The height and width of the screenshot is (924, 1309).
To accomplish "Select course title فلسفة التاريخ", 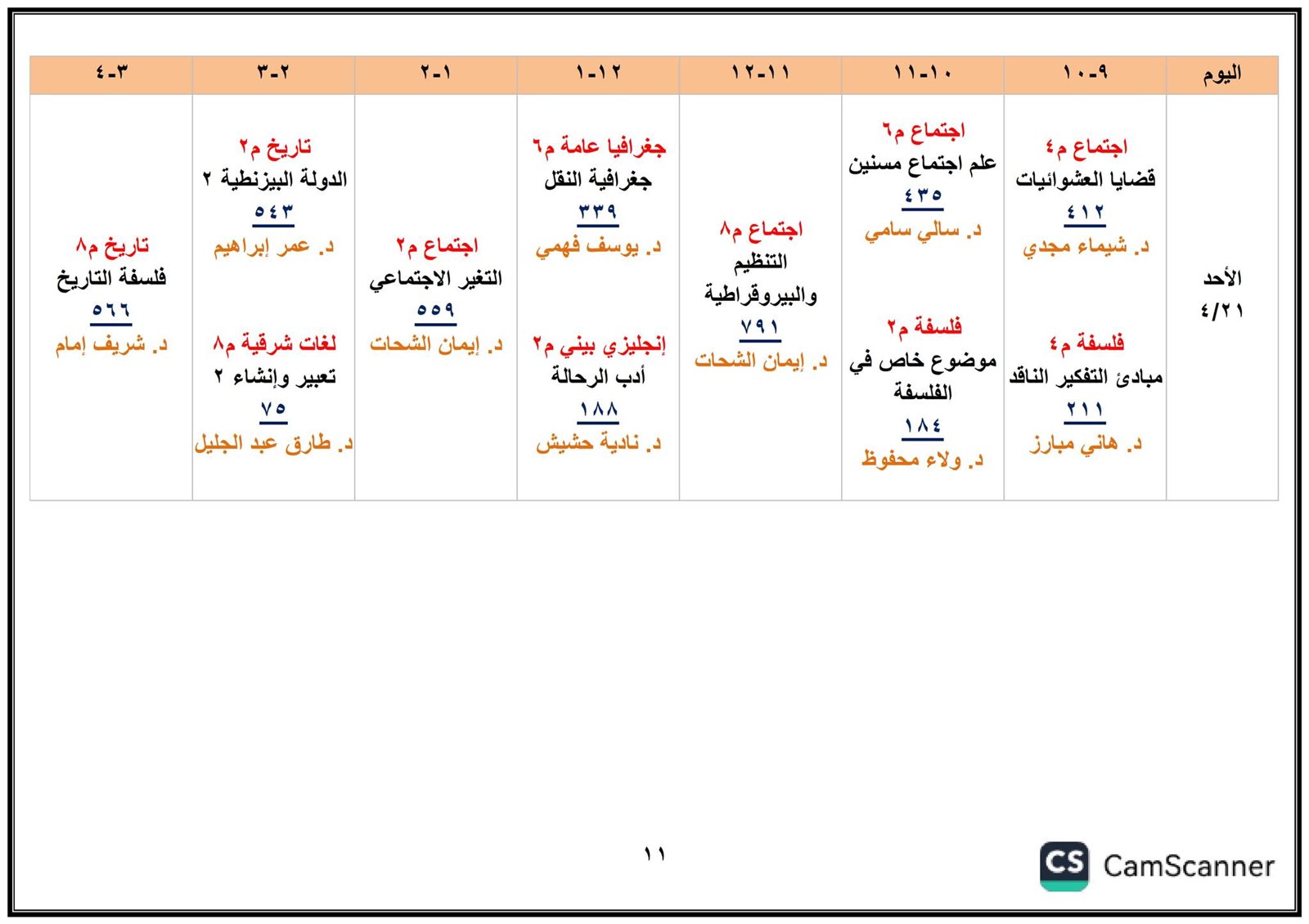I will tap(111, 278).
